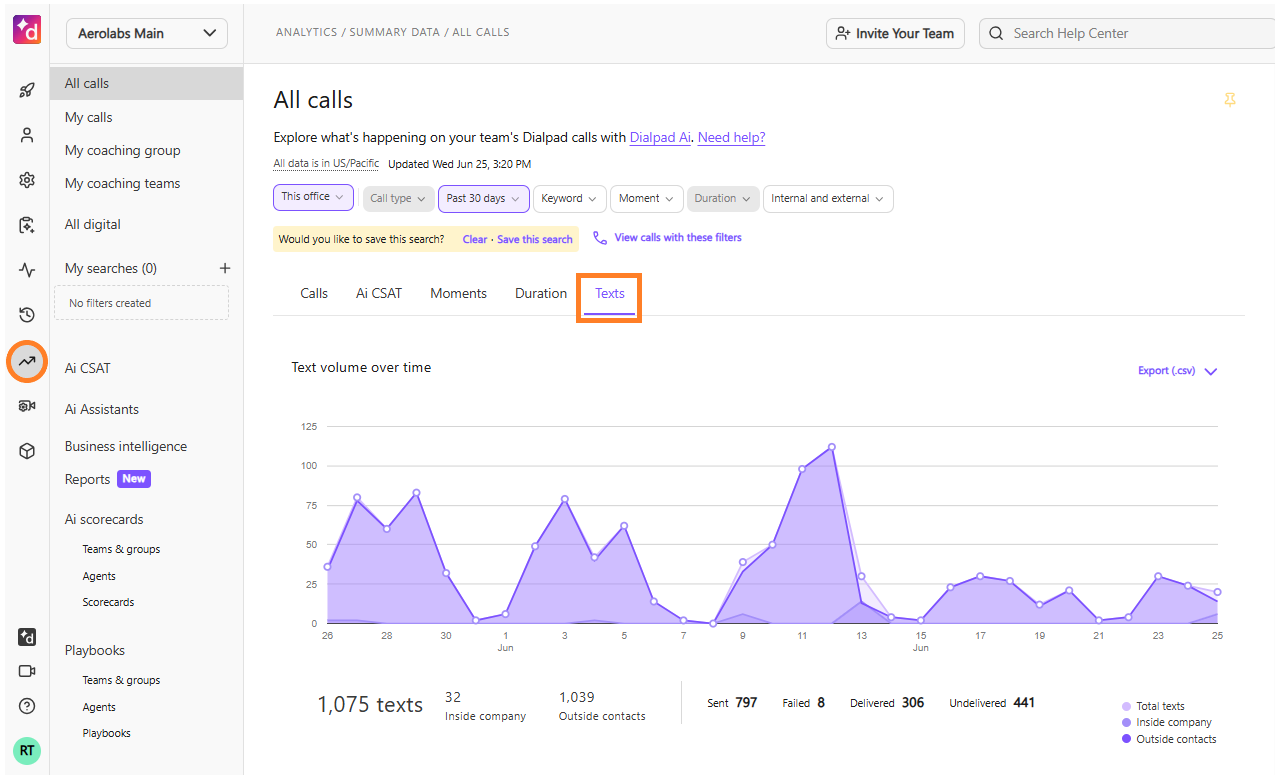Open the history clock icon in sidebar
Image resolution: width=1277 pixels, height=779 pixels.
point(27,315)
